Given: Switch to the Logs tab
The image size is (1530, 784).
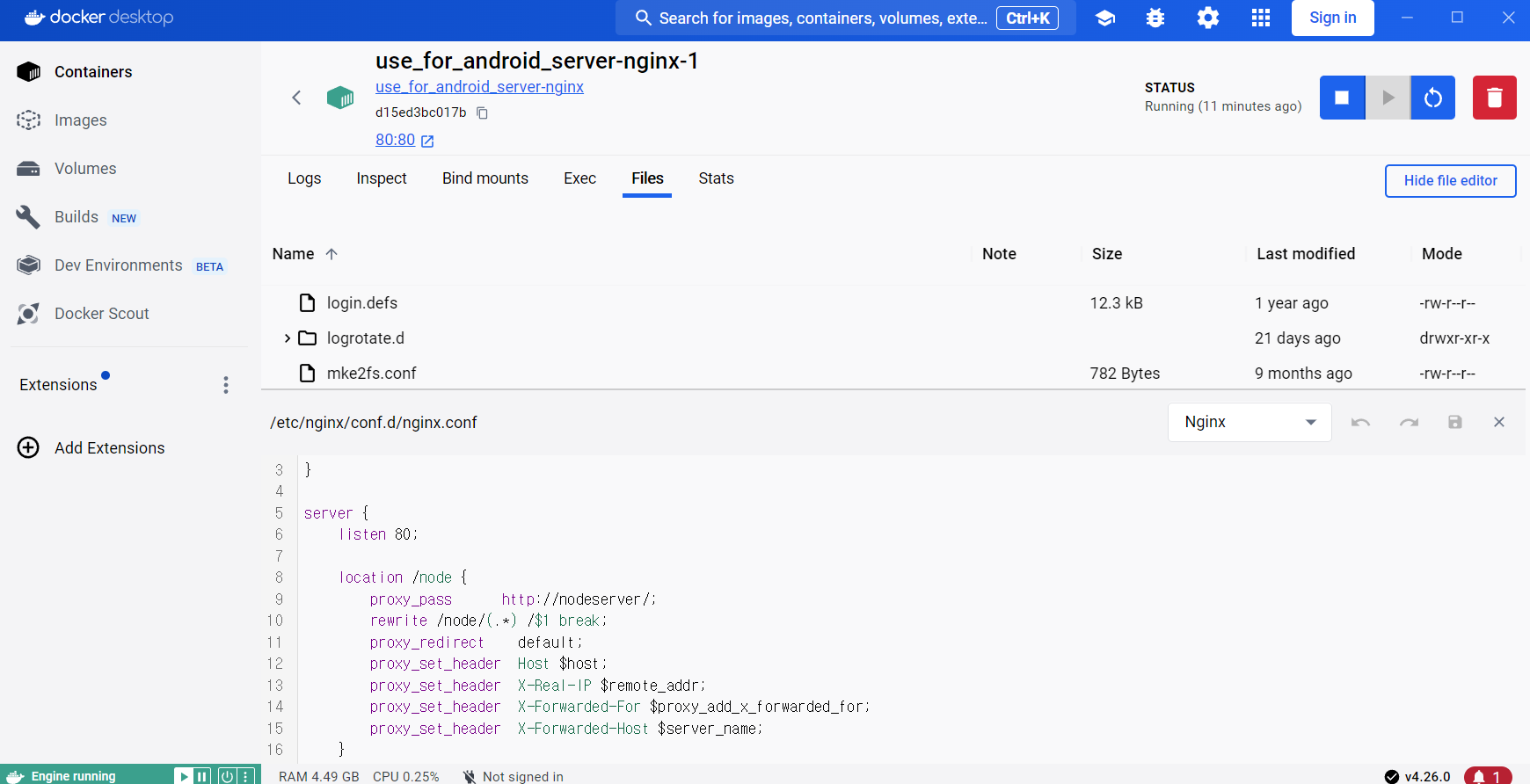Looking at the screenshot, I should [x=304, y=178].
